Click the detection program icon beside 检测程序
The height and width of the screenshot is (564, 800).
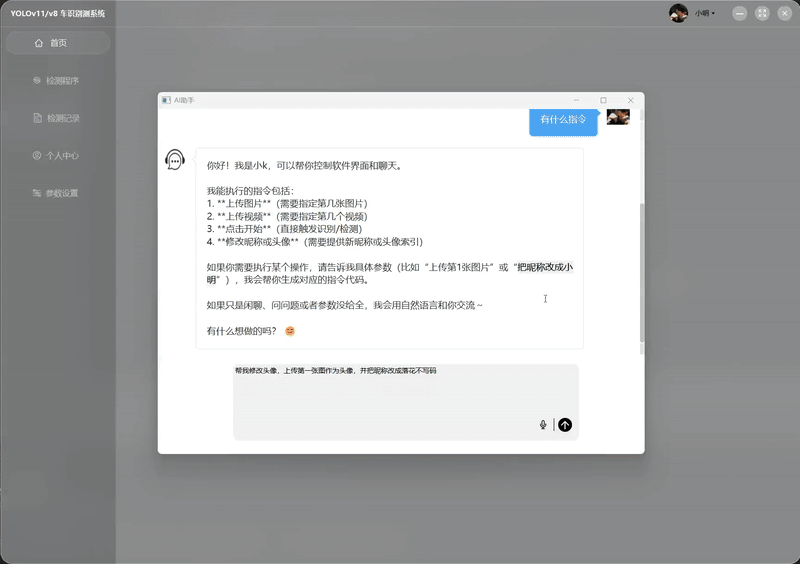pos(37,81)
